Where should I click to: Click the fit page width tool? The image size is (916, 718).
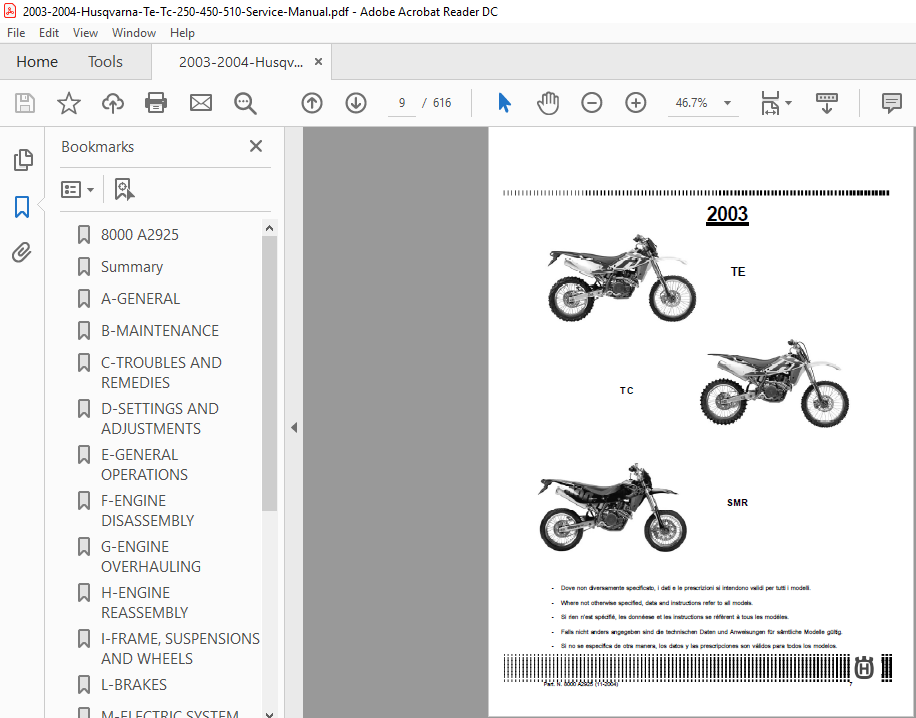770,103
